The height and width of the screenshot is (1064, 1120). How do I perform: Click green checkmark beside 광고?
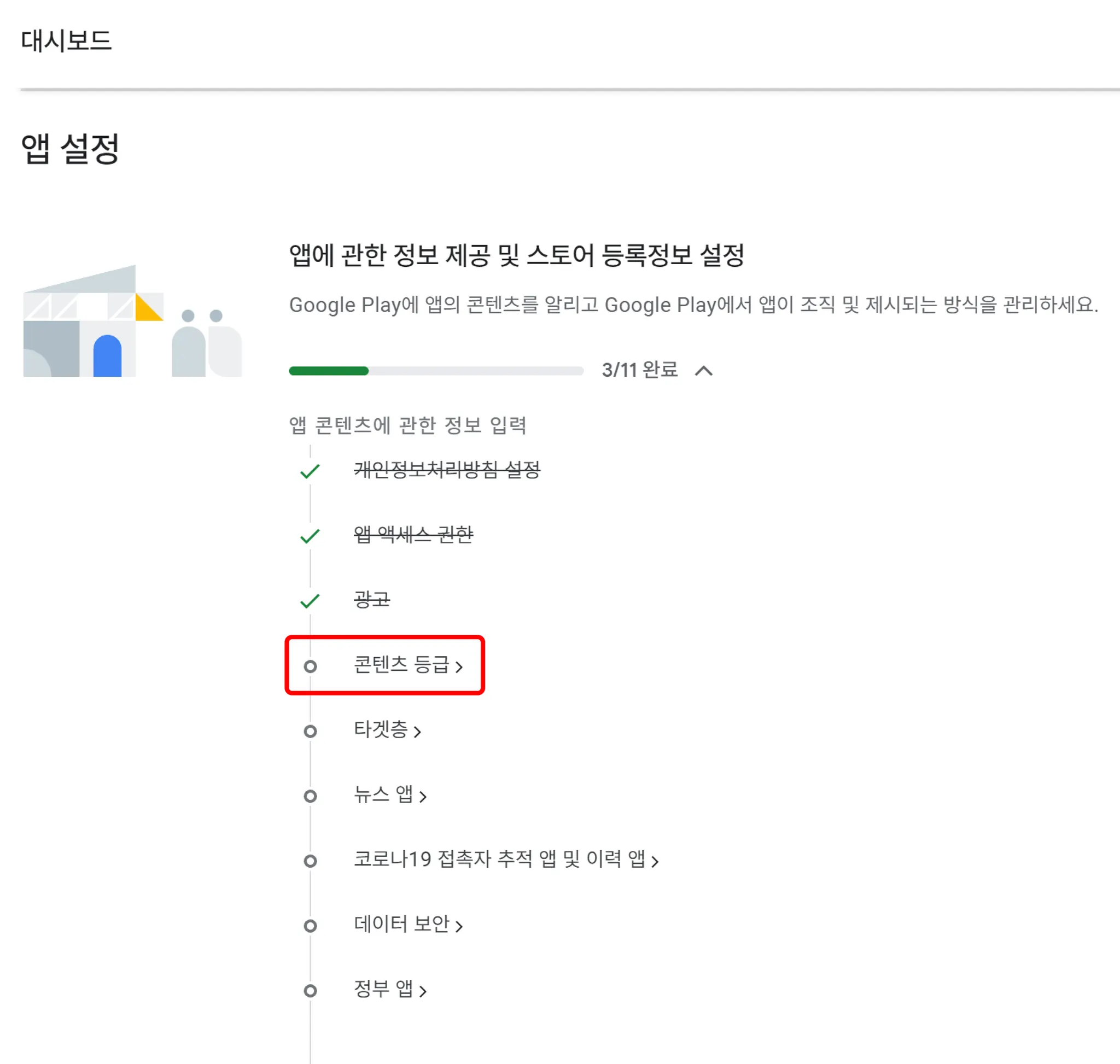310,601
